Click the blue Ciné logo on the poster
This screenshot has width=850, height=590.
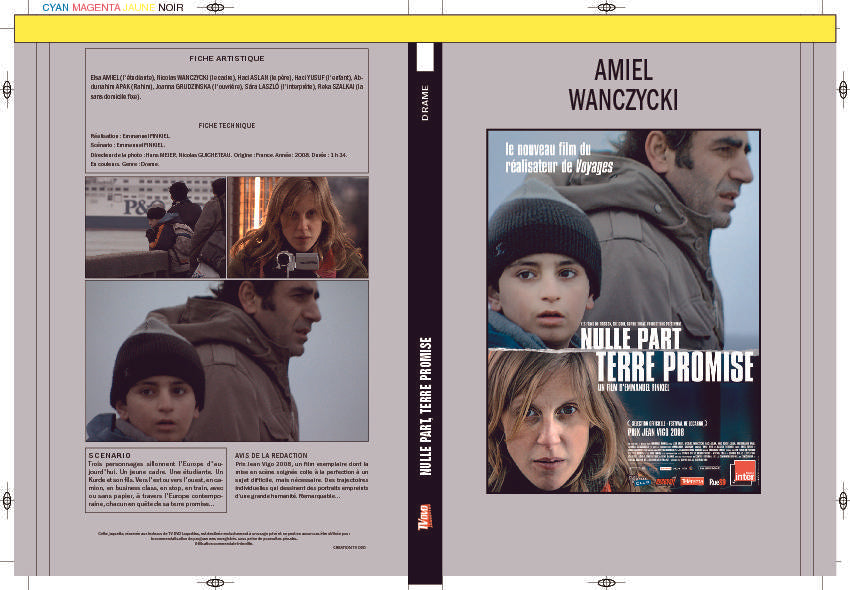643,481
